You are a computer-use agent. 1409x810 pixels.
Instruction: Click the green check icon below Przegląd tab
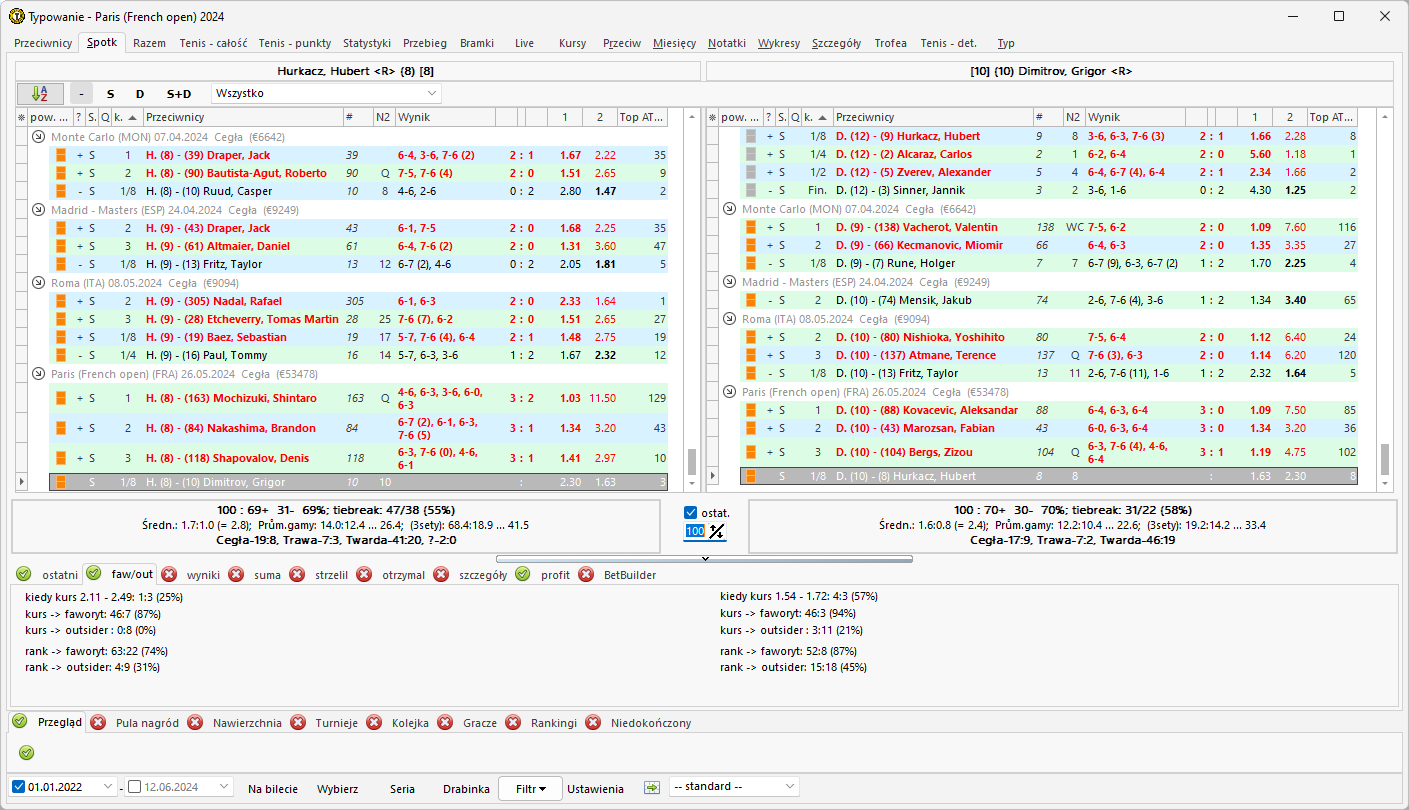tap(26, 752)
